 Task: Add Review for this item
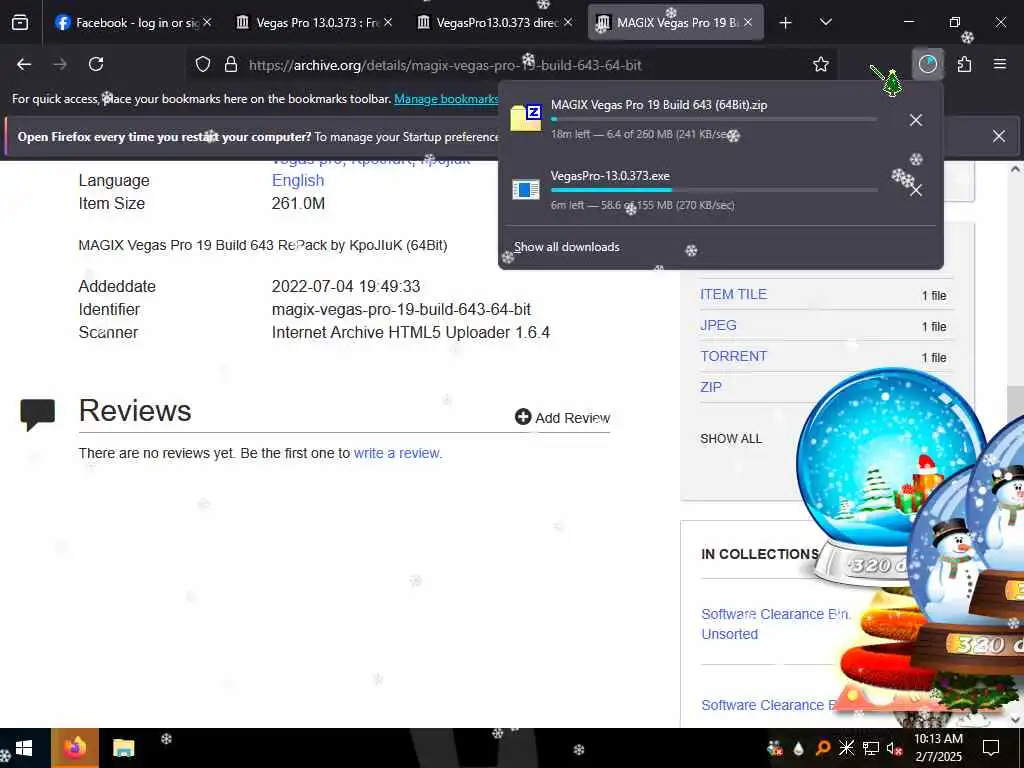point(562,417)
